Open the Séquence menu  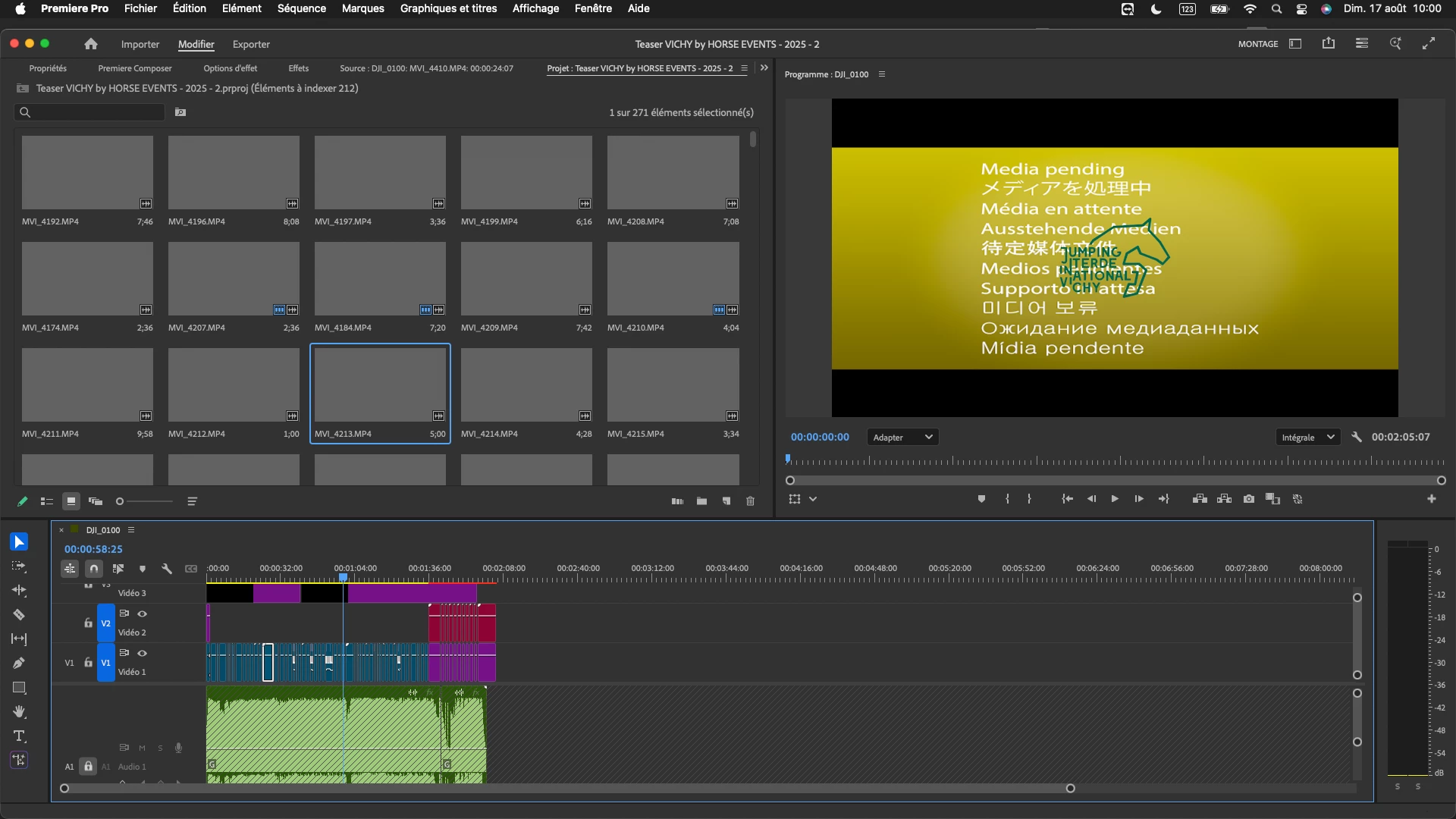pos(301,8)
